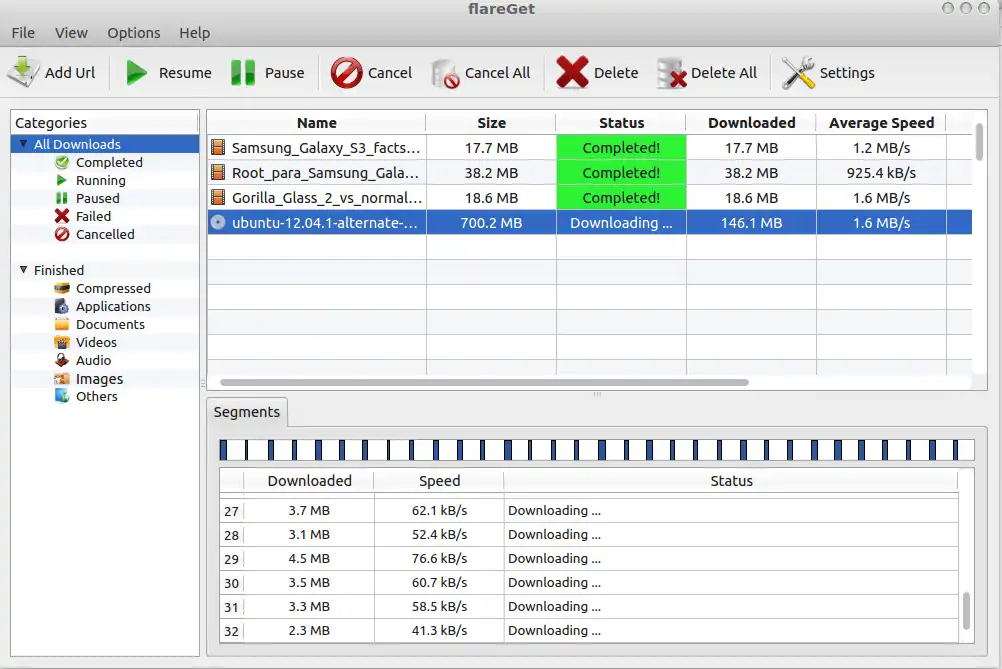Select the Segments tab
Screen dimensions: 1002x669
[247, 412]
